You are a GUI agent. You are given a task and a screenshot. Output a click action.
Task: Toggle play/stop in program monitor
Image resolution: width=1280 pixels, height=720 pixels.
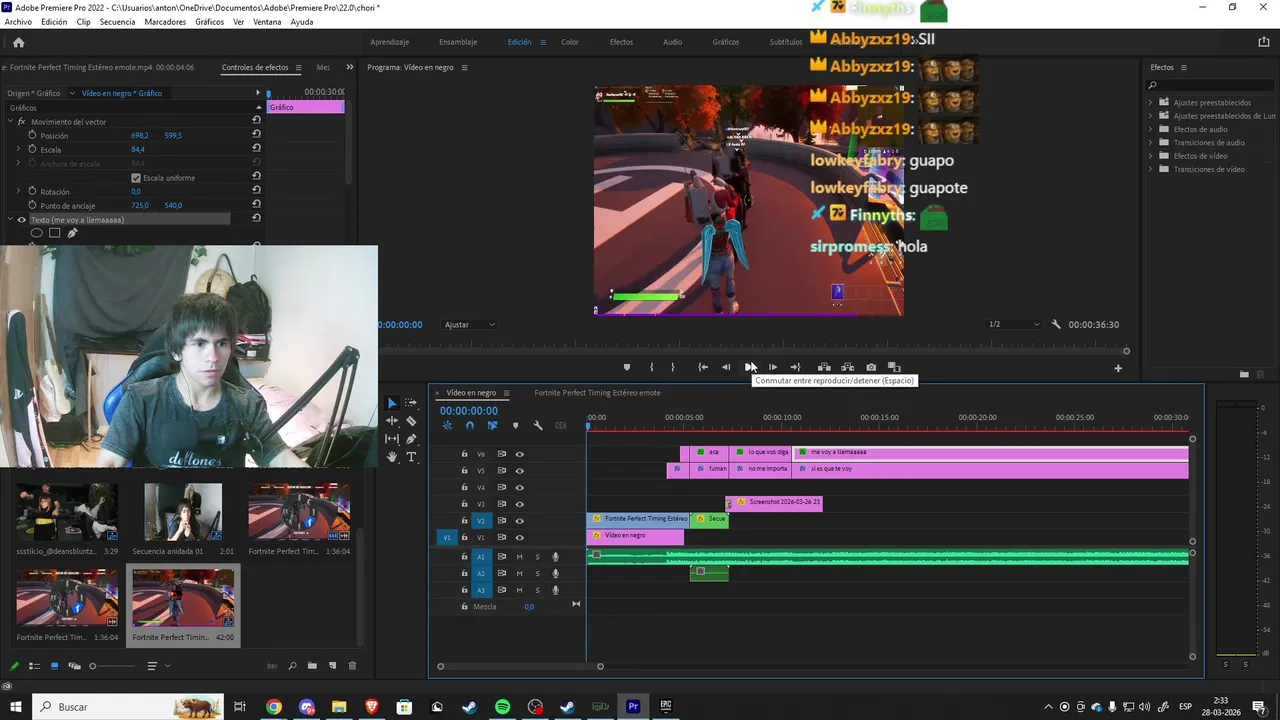click(750, 367)
